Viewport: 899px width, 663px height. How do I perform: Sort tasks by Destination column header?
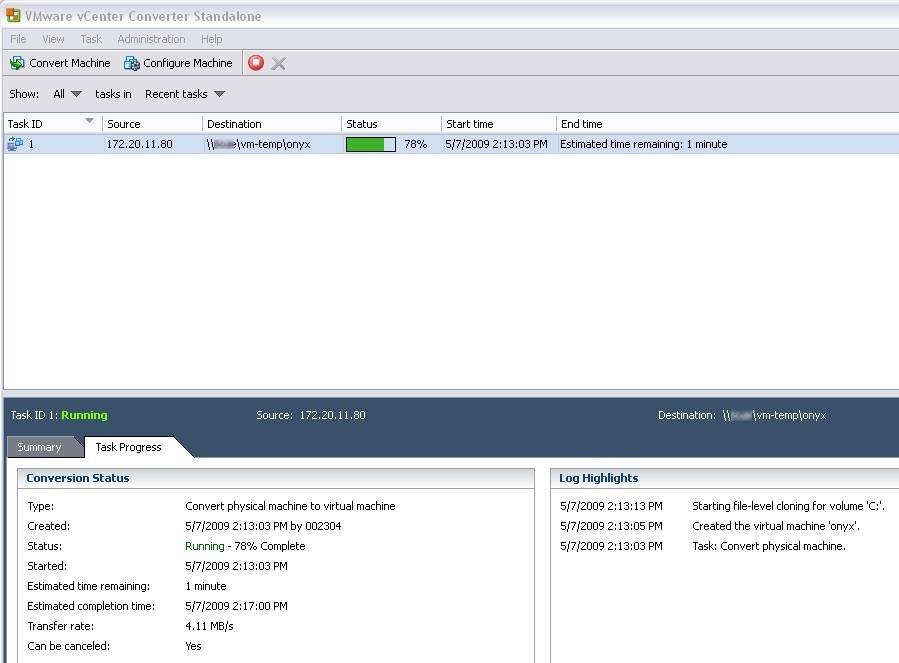[x=234, y=124]
